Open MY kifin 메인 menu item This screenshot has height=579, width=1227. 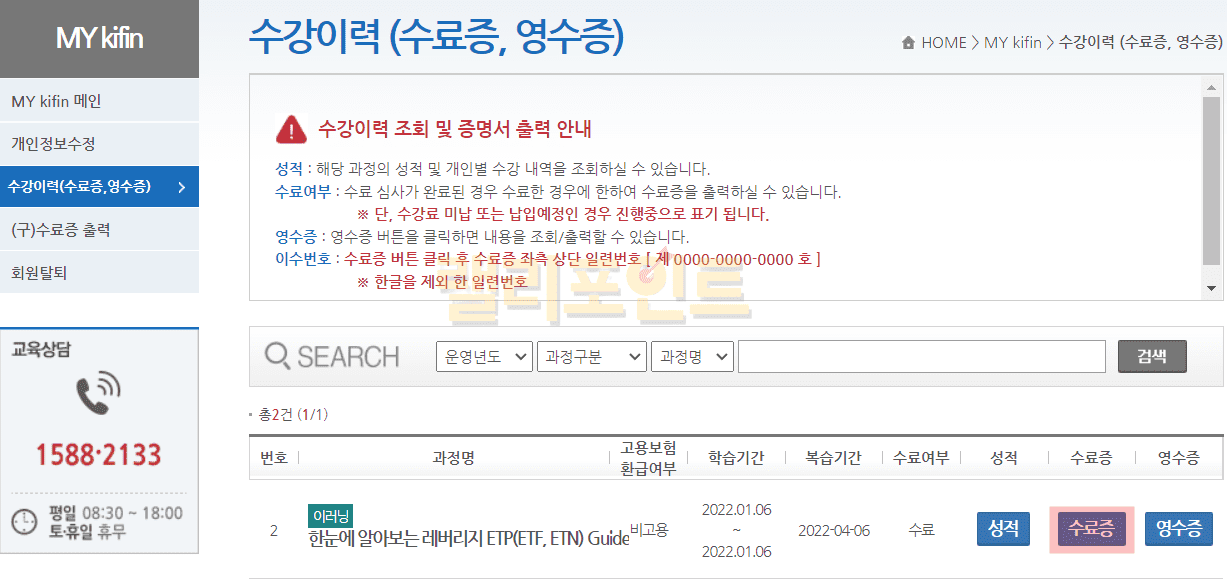[56, 101]
